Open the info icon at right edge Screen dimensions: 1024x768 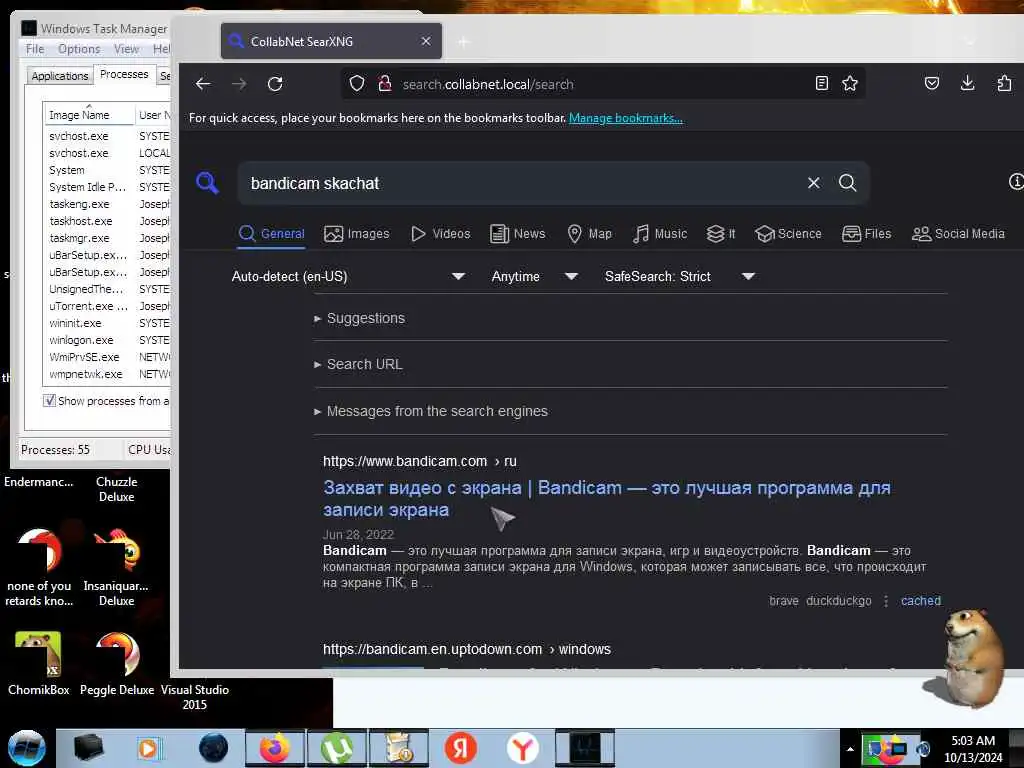coord(1016,182)
